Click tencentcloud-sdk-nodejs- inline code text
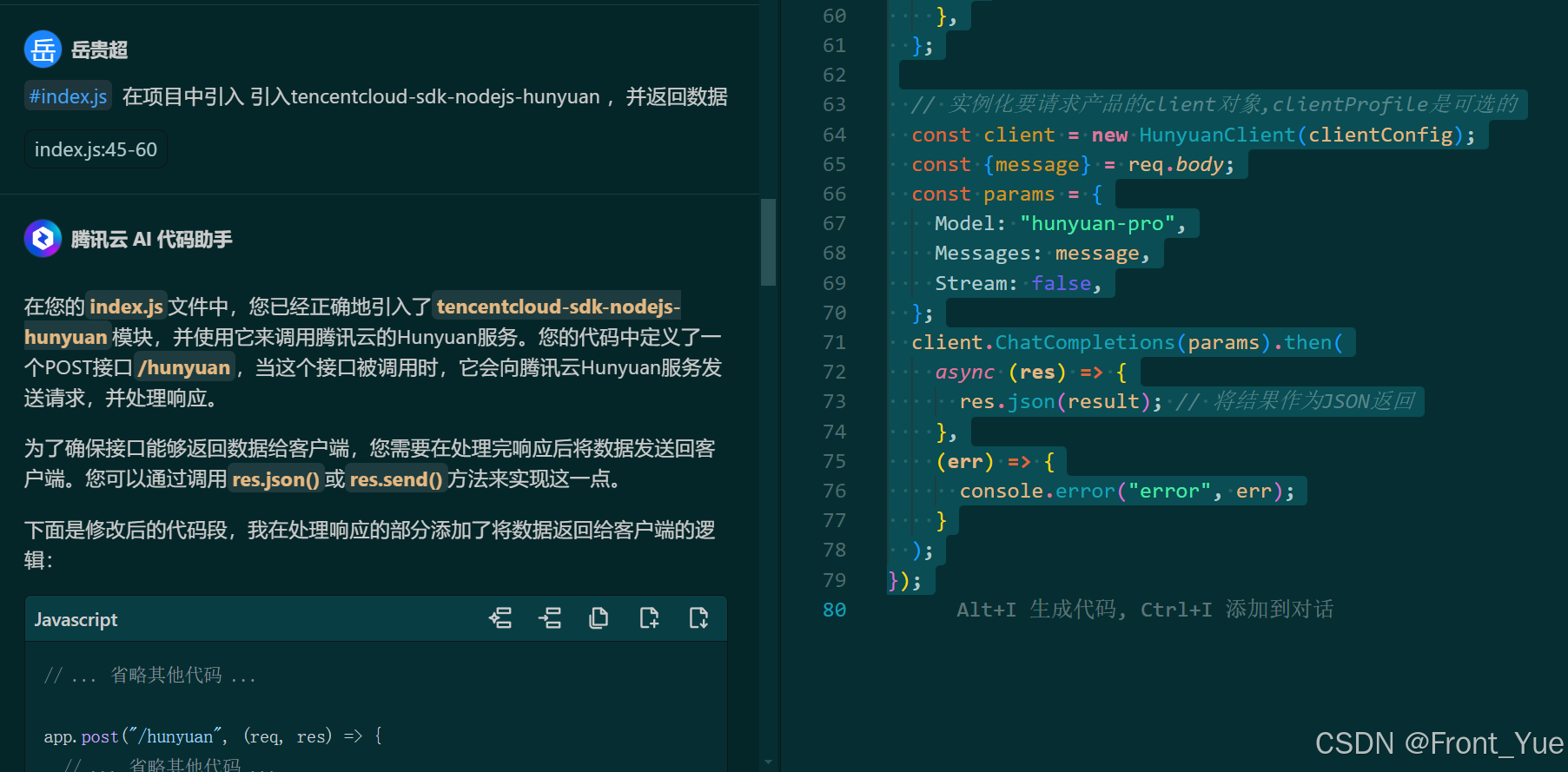Viewport: 1568px width, 772px height. [x=558, y=307]
